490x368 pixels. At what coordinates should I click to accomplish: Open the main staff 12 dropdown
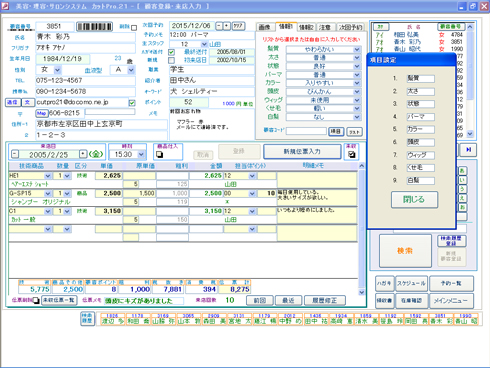click(x=204, y=44)
